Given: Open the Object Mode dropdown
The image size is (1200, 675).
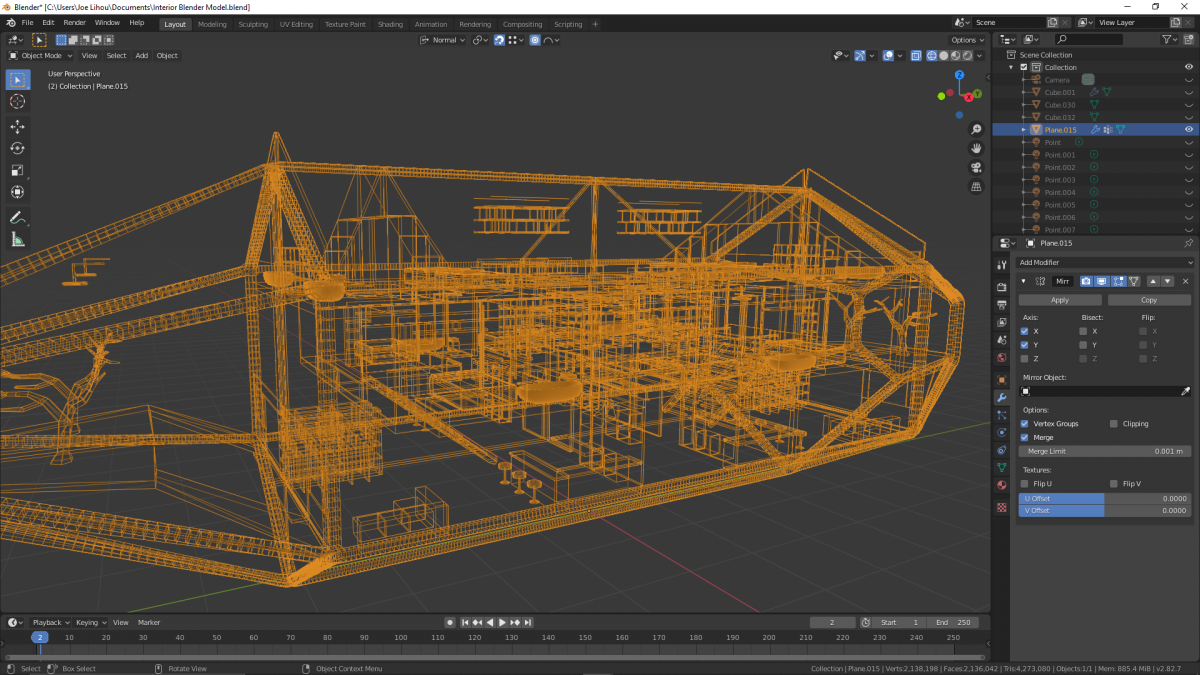Looking at the screenshot, I should 42,56.
